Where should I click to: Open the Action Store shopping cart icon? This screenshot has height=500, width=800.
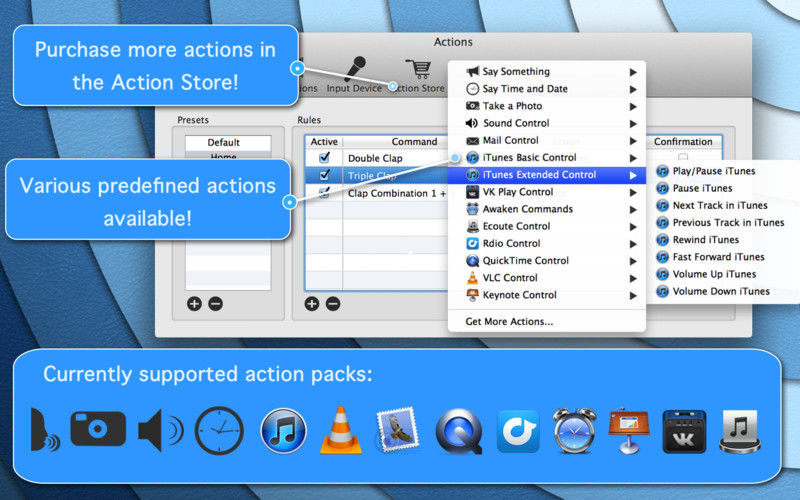419,69
